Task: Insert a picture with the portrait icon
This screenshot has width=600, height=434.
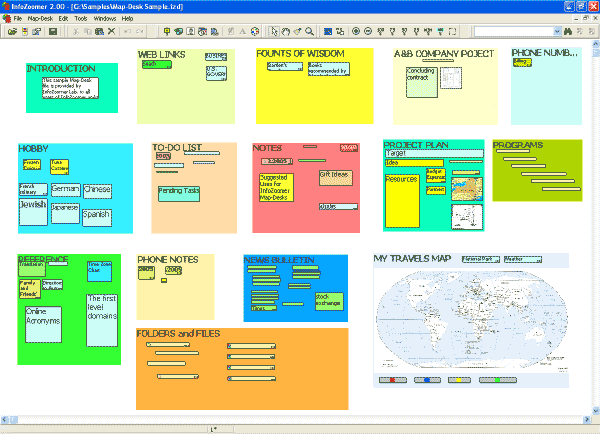Action: coord(191,31)
